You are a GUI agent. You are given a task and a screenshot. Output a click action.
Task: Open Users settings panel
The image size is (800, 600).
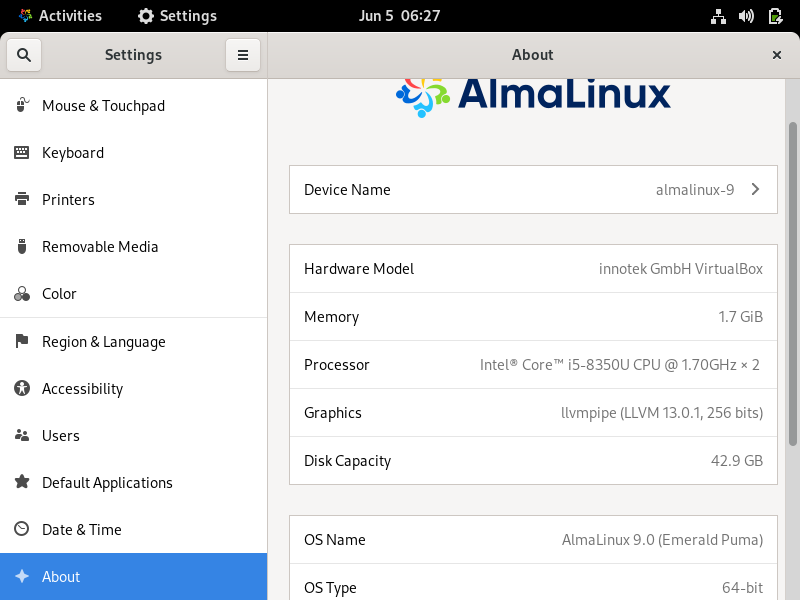tap(134, 435)
